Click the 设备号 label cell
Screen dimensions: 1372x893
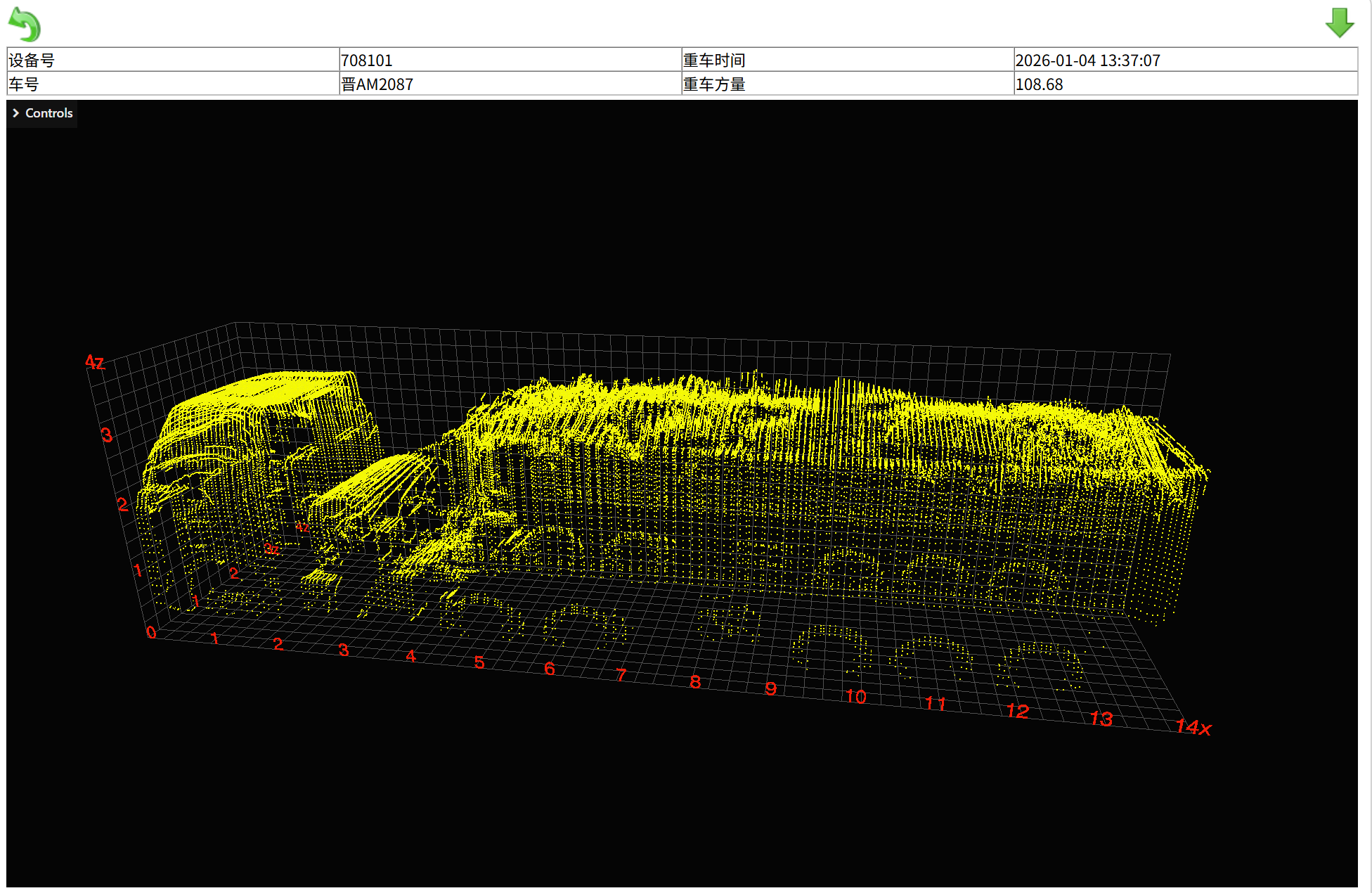[x=32, y=60]
